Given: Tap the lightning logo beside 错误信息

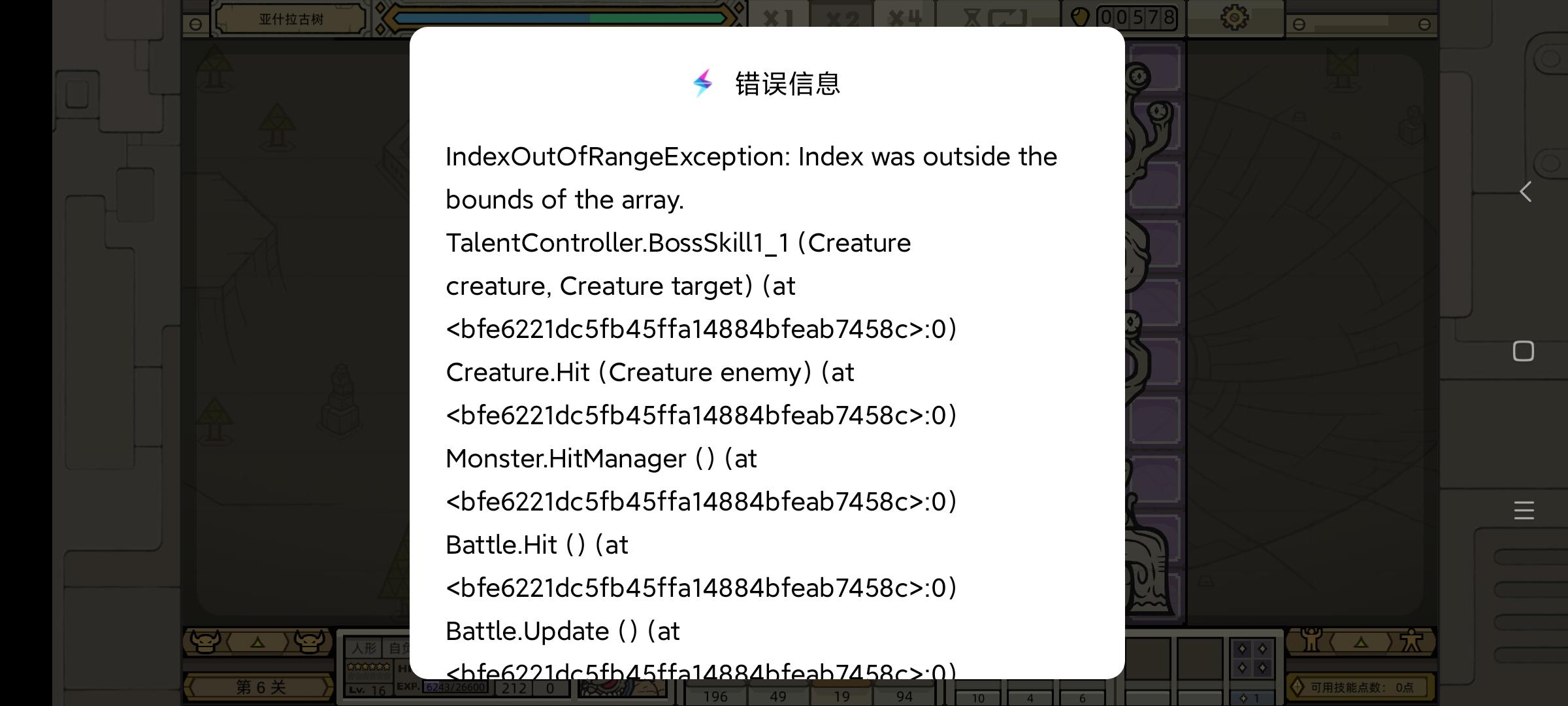Looking at the screenshot, I should tap(703, 83).
